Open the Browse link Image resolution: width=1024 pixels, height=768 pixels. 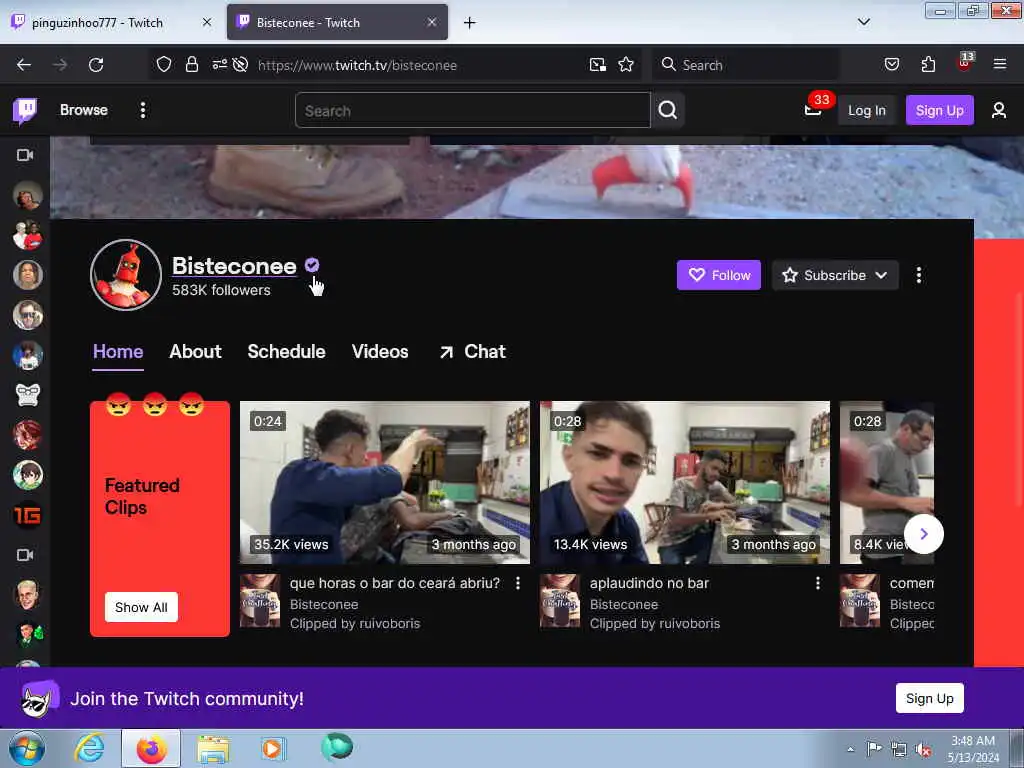click(x=84, y=110)
